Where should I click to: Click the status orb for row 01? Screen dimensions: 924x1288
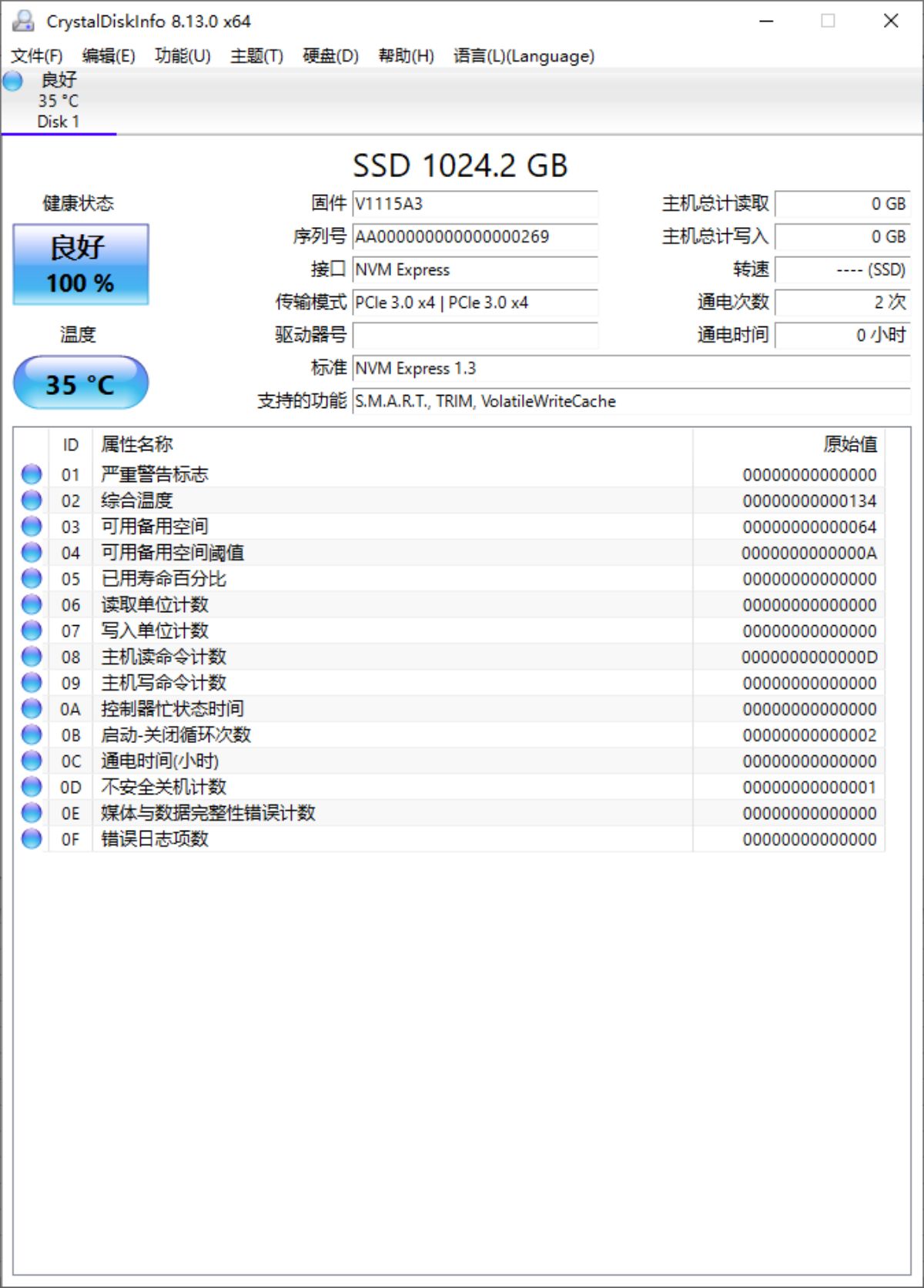tap(32, 474)
